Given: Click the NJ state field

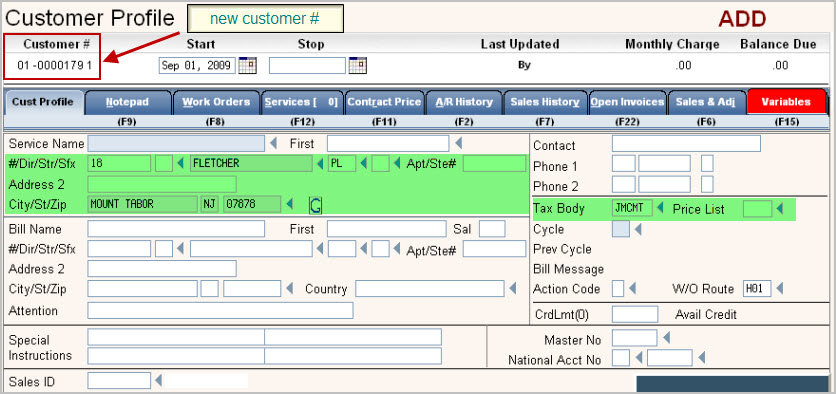Looking at the screenshot, I should pos(210,204).
